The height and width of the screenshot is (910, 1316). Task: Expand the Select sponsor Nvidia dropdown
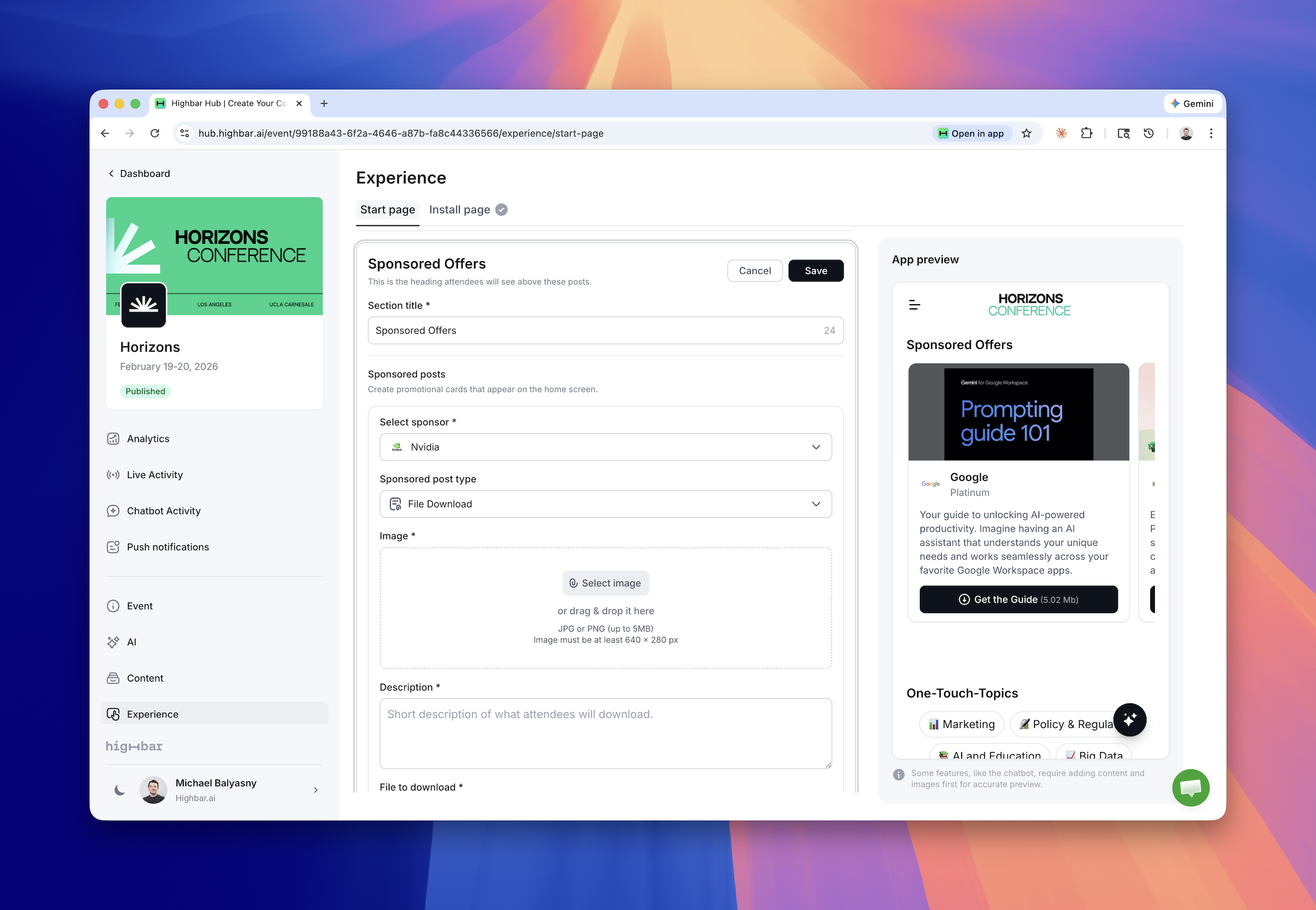click(605, 447)
